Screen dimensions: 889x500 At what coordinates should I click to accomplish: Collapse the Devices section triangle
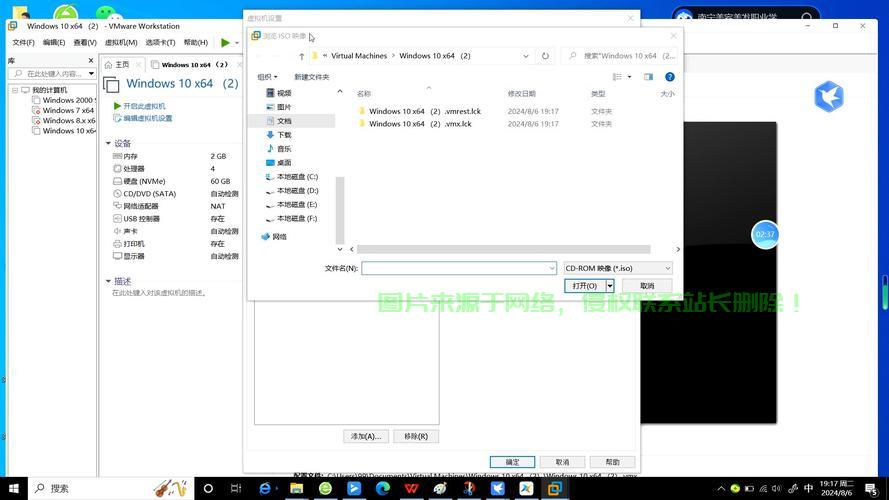[108, 144]
